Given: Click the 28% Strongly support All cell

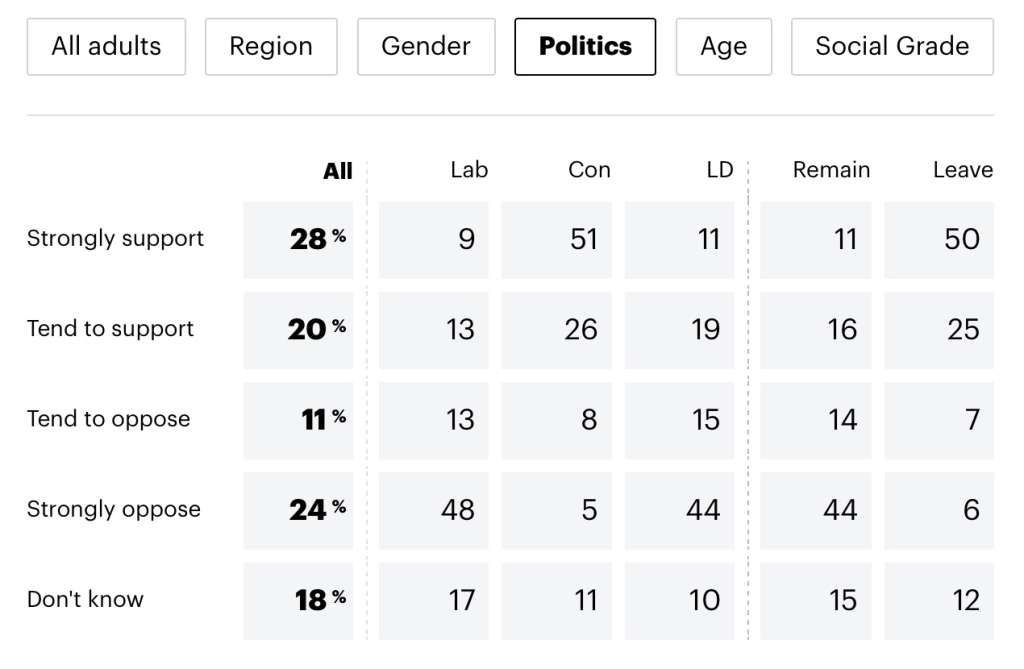Looking at the screenshot, I should 299,240.
